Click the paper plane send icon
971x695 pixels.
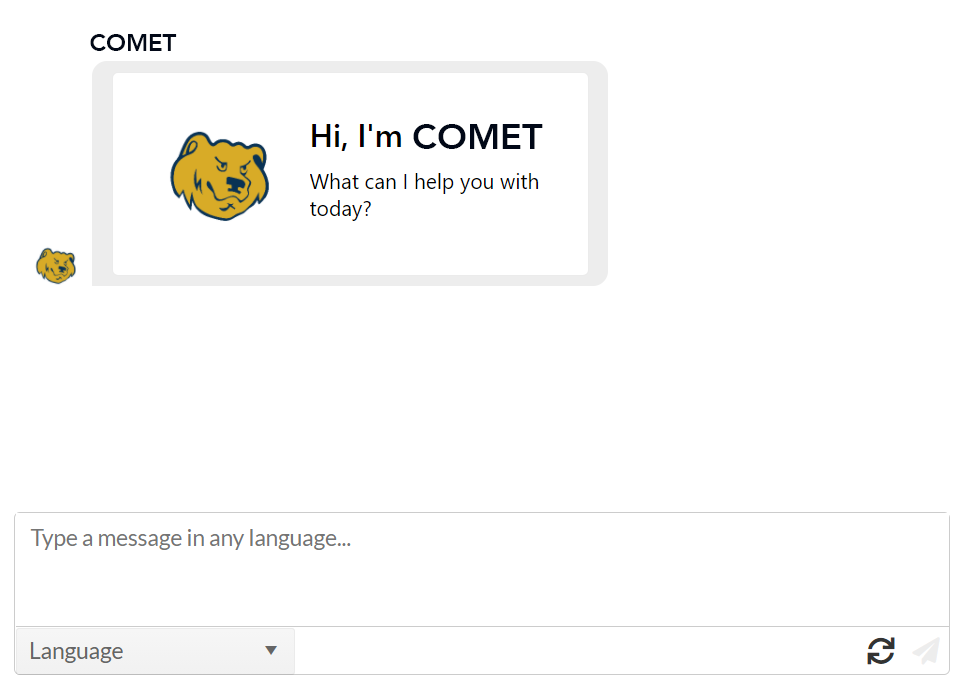coord(926,651)
